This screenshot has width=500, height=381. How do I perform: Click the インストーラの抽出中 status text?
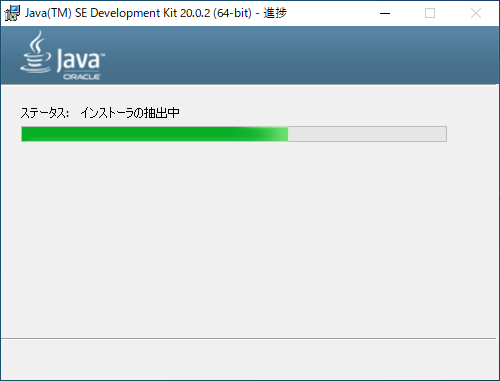[130, 113]
